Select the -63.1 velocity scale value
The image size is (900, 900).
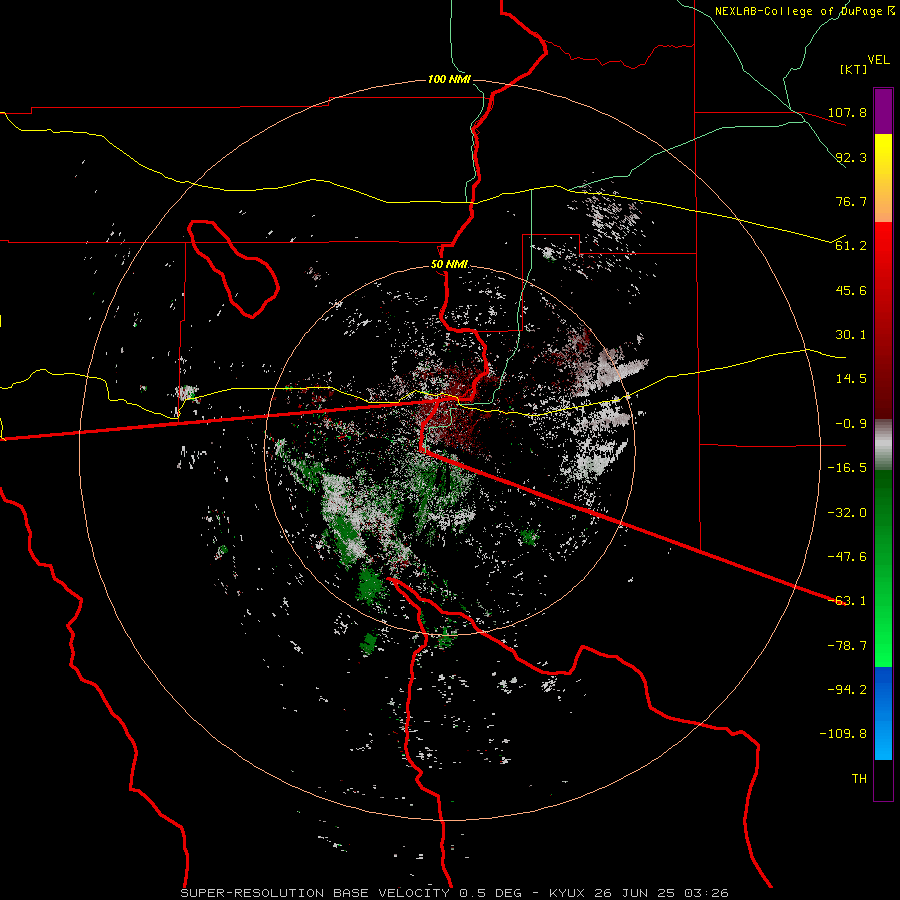(848, 601)
